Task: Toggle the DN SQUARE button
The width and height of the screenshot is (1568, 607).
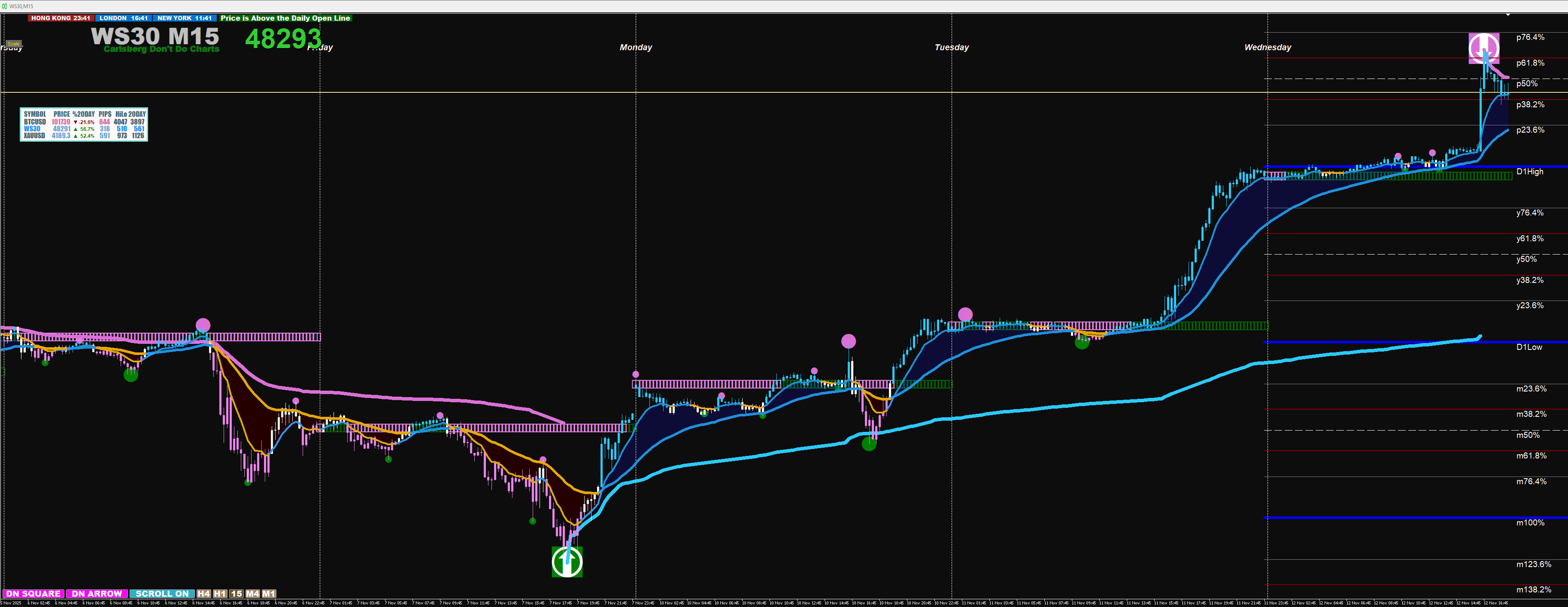Action: (33, 594)
